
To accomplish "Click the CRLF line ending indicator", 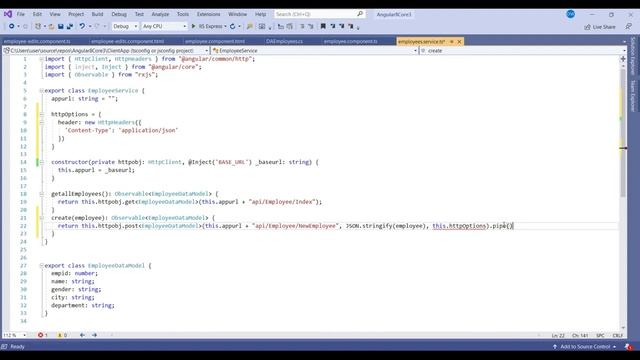I will 618,336.
